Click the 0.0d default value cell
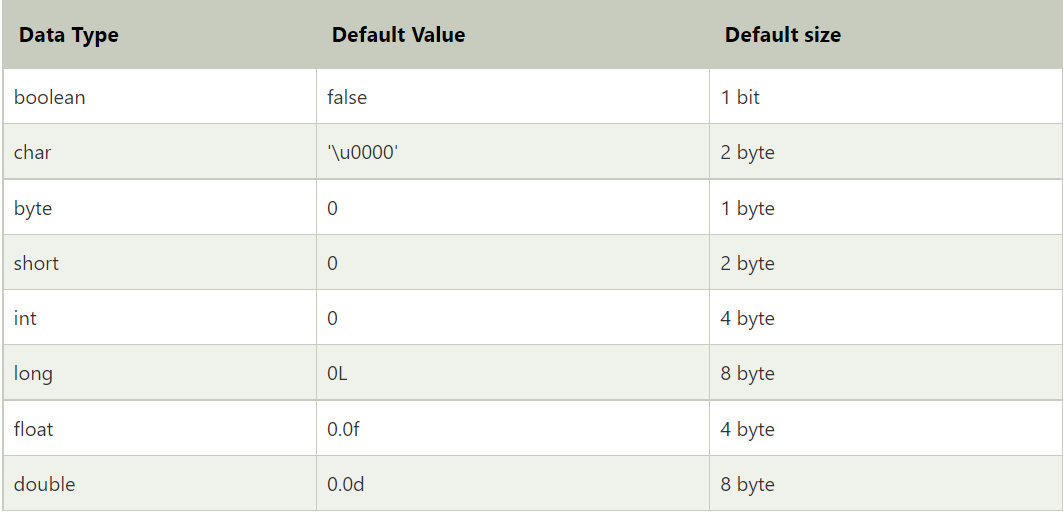The width and height of the screenshot is (1063, 513). [346, 484]
